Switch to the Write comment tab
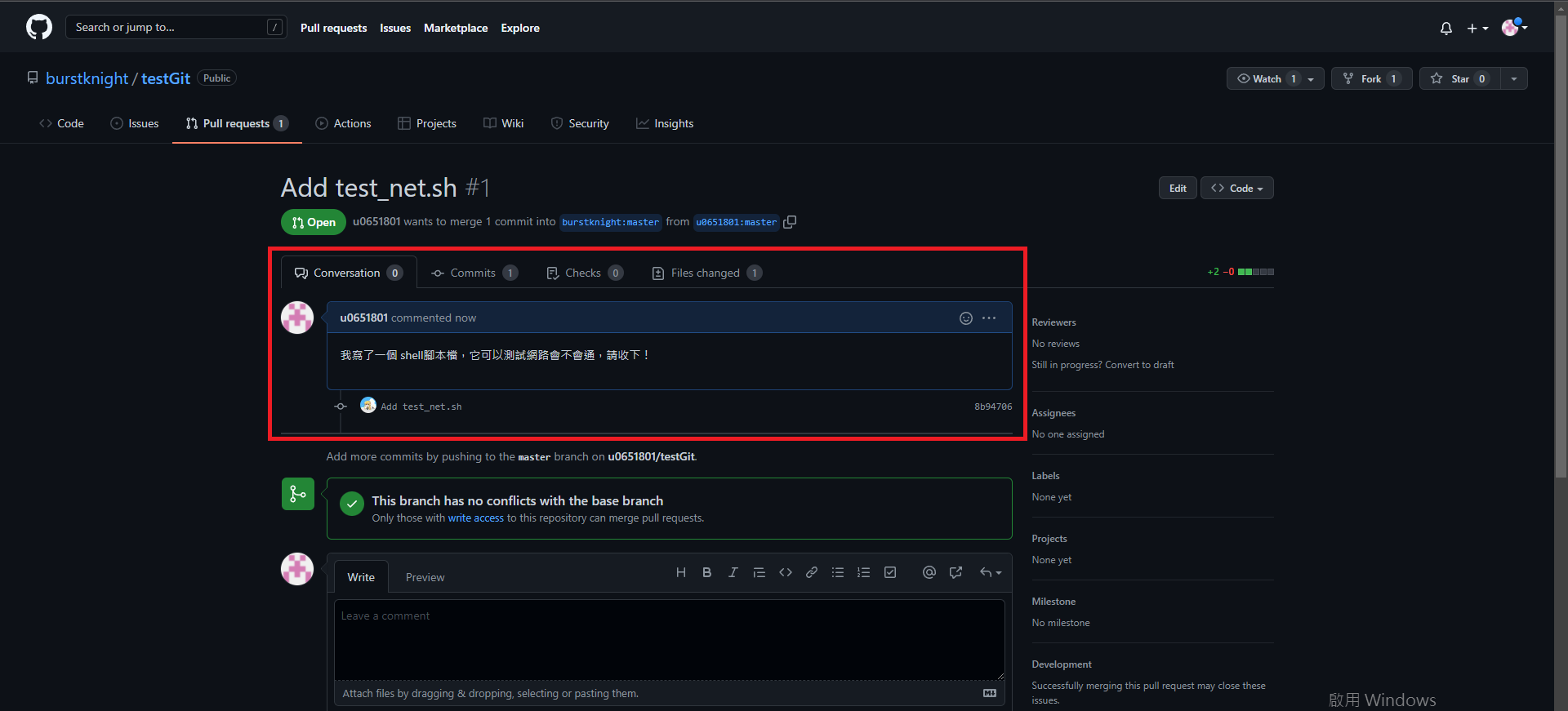This screenshot has width=1568, height=711. pyautogui.click(x=361, y=577)
